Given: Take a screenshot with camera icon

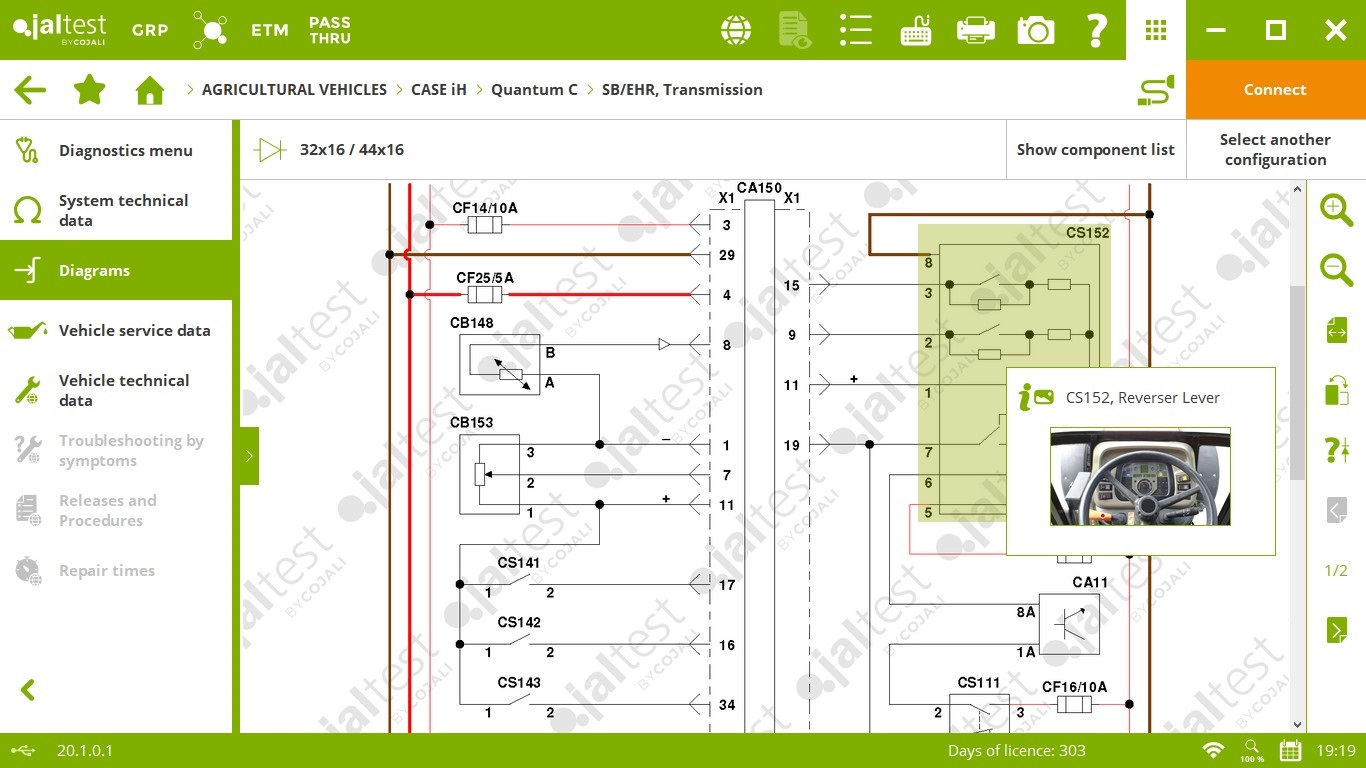Looking at the screenshot, I should tap(1036, 30).
